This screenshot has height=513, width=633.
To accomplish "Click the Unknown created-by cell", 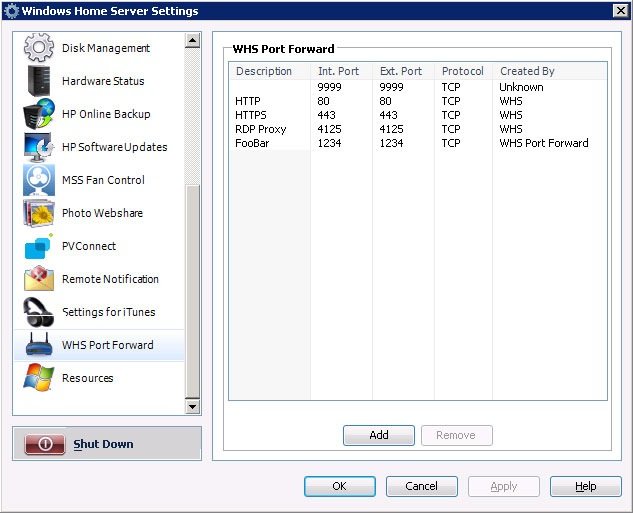I will (x=521, y=87).
